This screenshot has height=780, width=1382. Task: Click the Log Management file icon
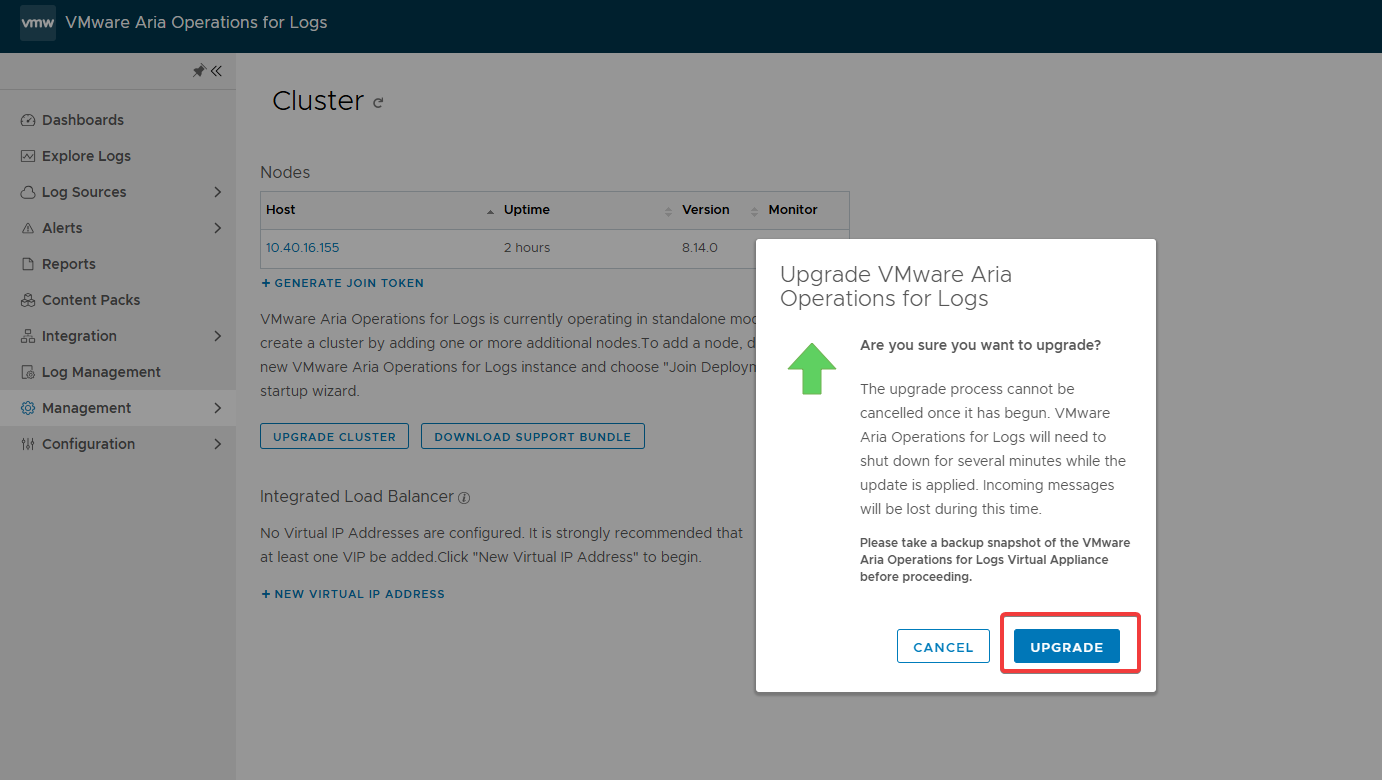[x=28, y=372]
